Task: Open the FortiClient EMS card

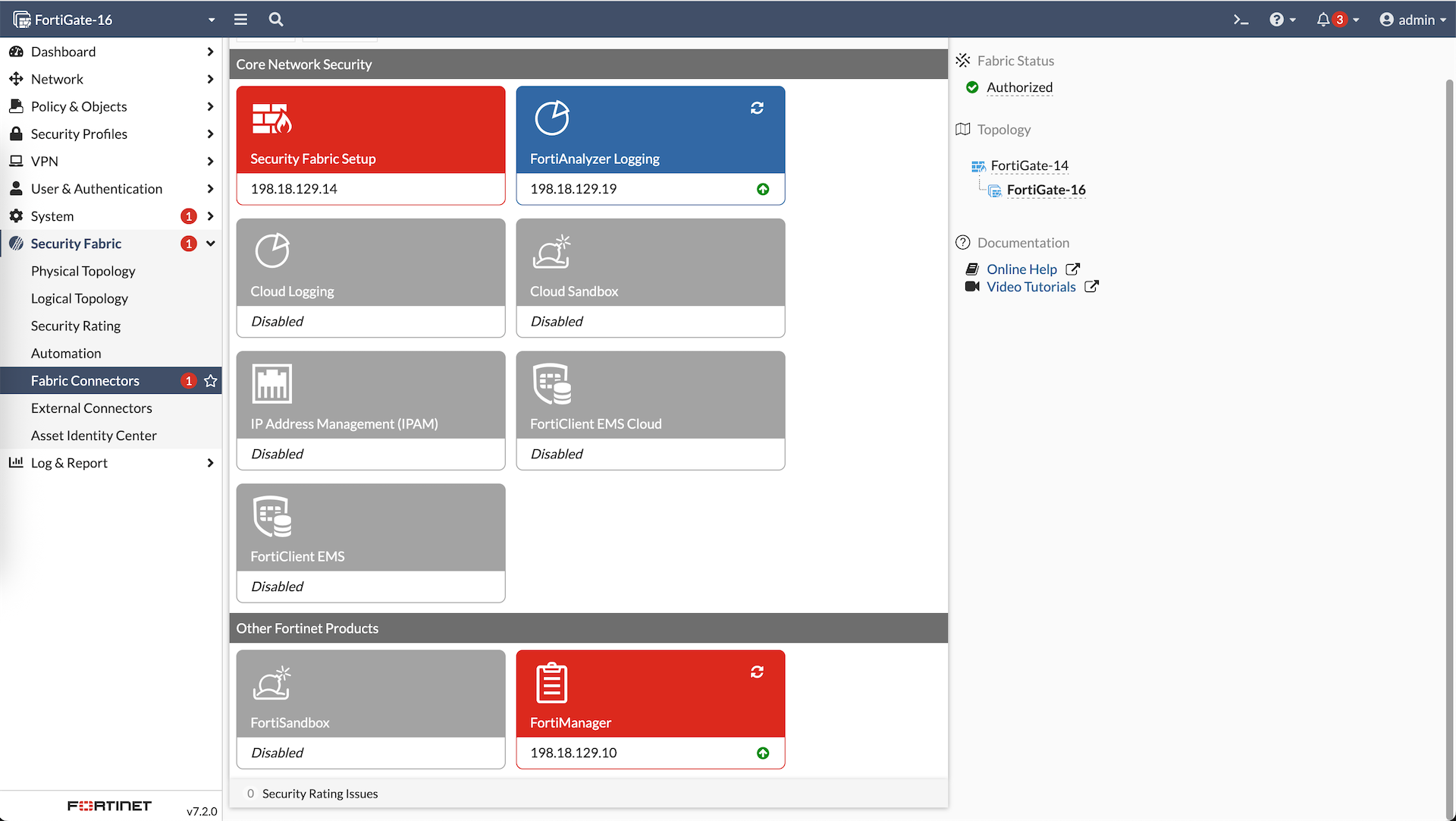Action: pyautogui.click(x=370, y=543)
